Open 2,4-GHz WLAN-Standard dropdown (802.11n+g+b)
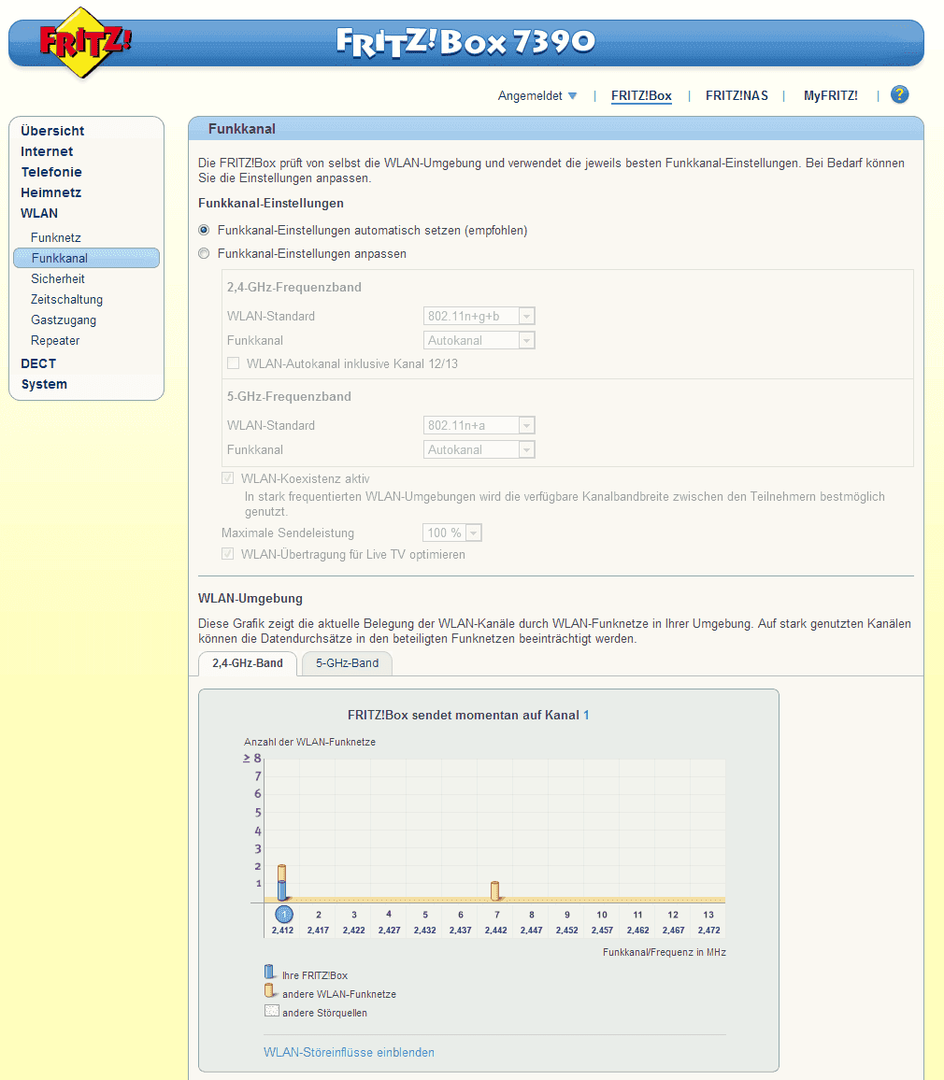Image resolution: width=944 pixels, height=1080 pixels. click(x=479, y=316)
